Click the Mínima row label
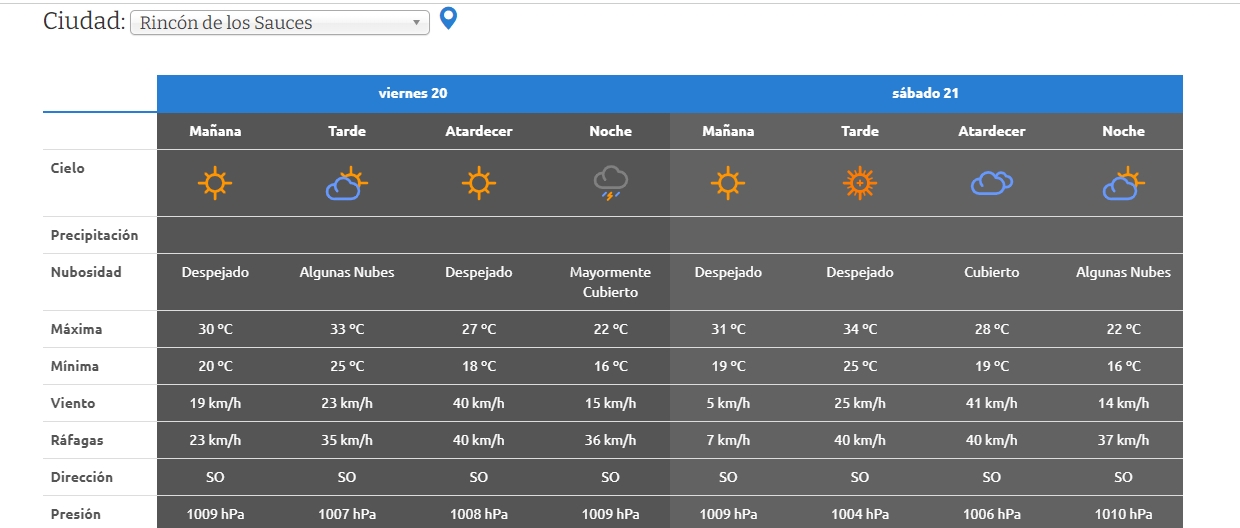This screenshot has width=1240, height=528. [75, 366]
